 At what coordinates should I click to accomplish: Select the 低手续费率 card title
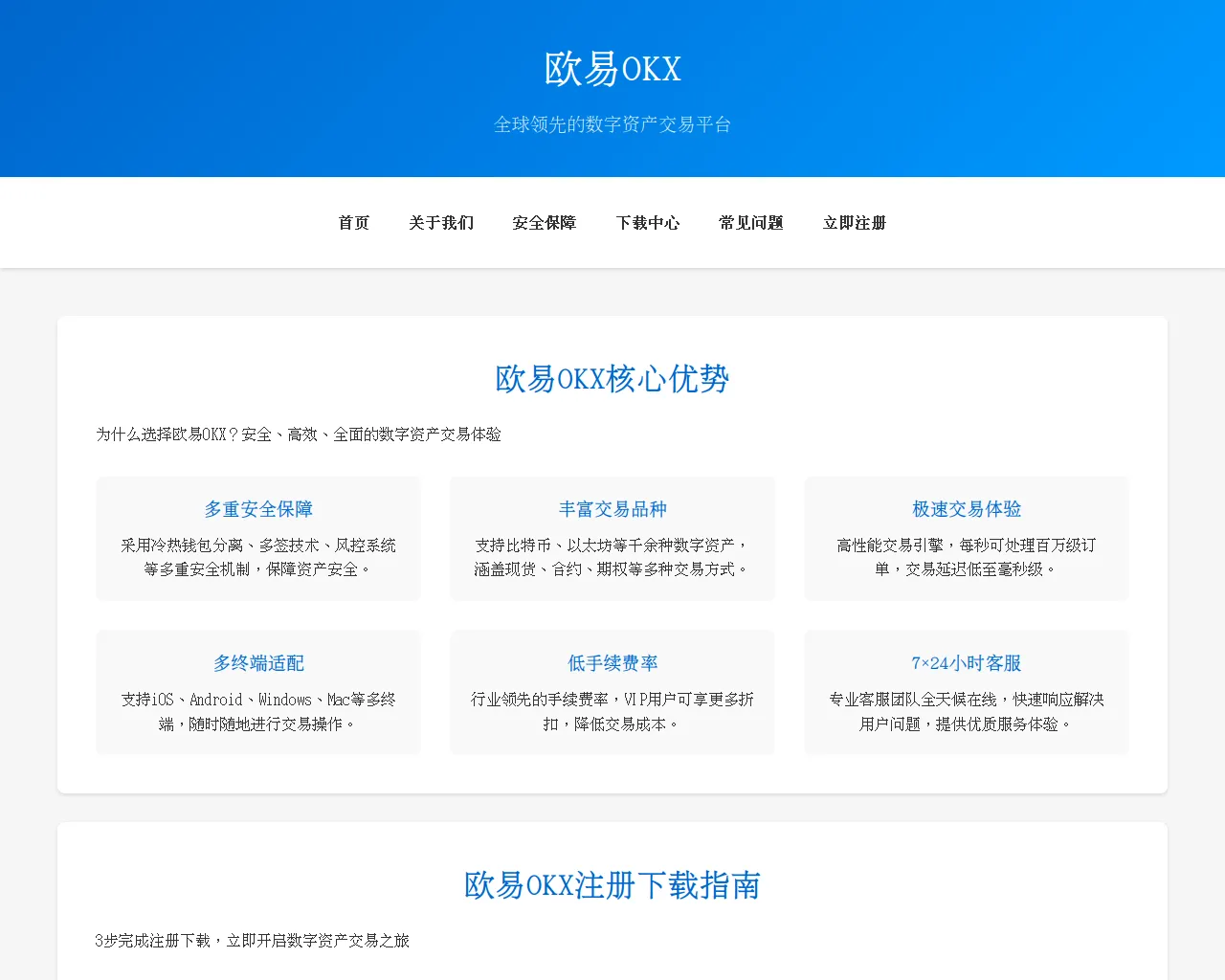(612, 663)
